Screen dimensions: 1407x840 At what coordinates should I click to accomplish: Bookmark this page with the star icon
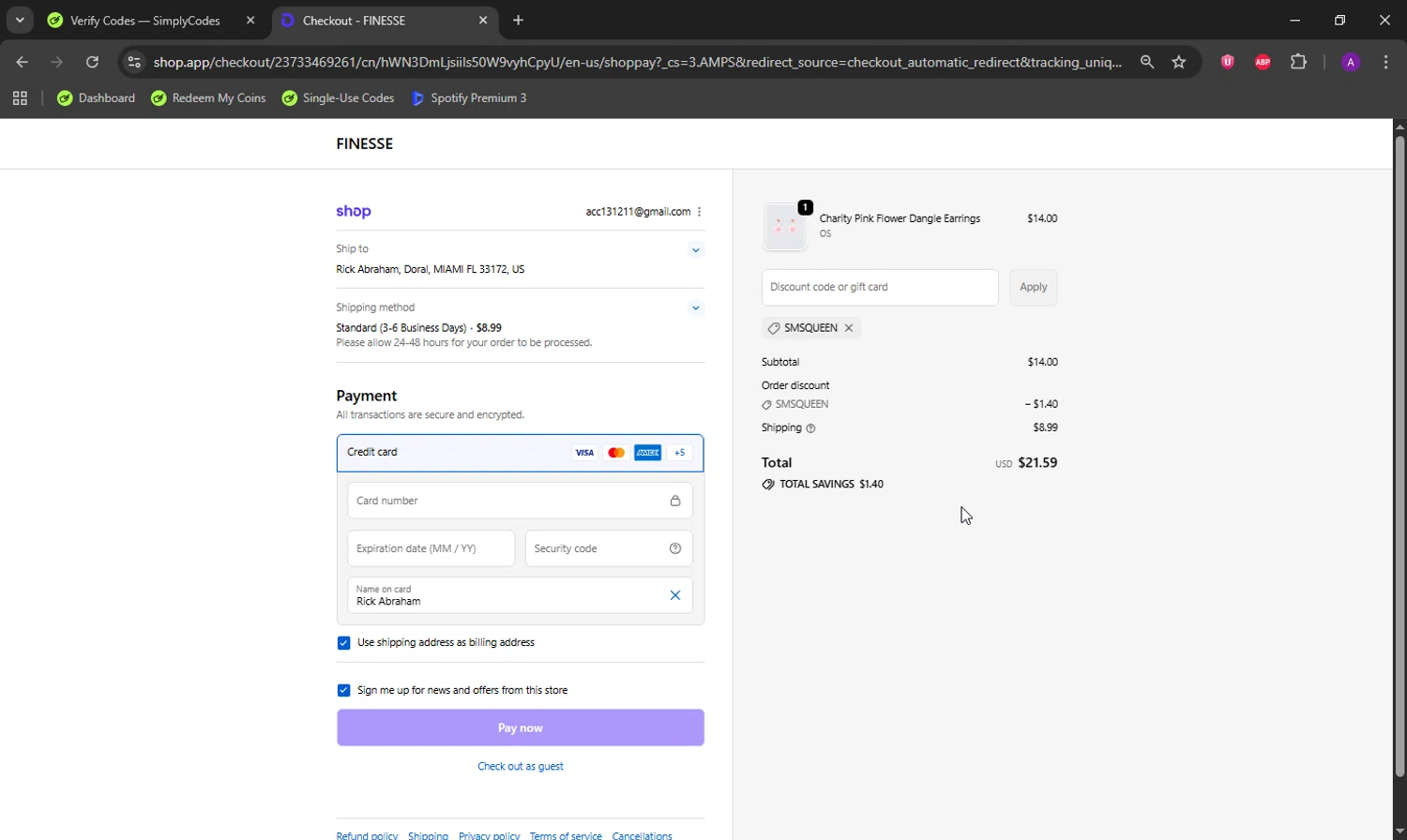click(x=1179, y=62)
